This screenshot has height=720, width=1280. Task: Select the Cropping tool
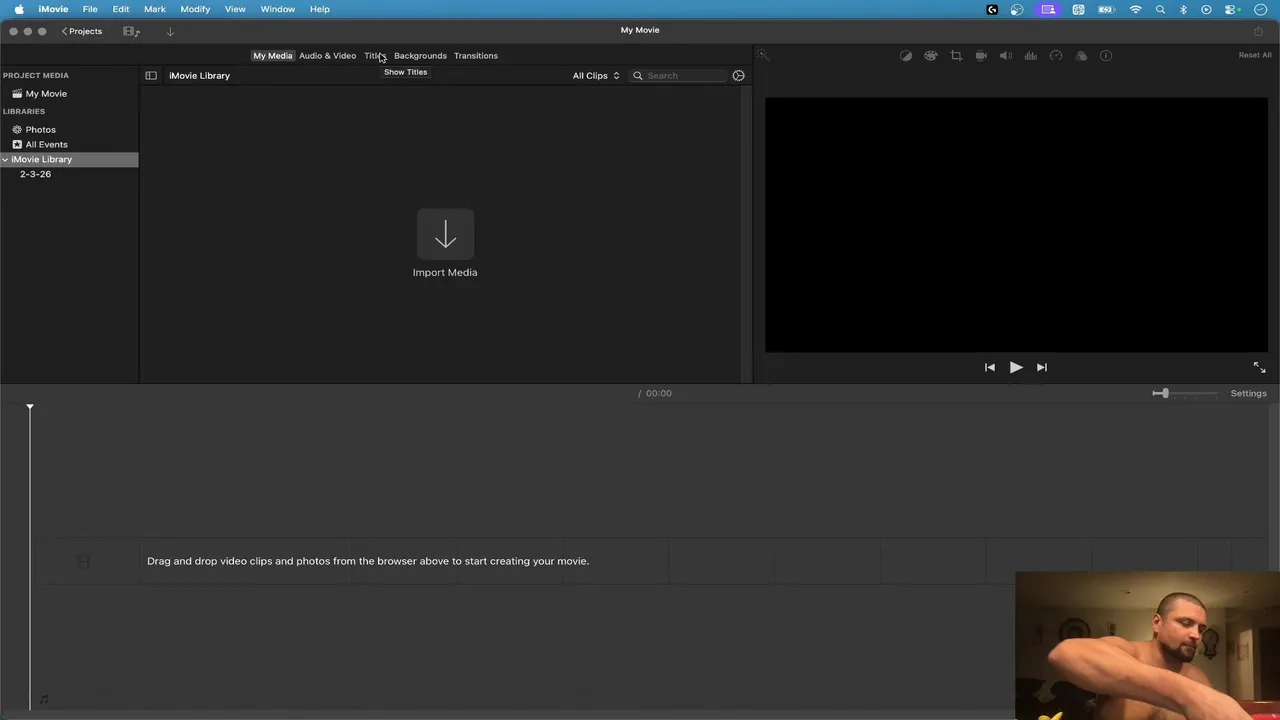[x=956, y=56]
